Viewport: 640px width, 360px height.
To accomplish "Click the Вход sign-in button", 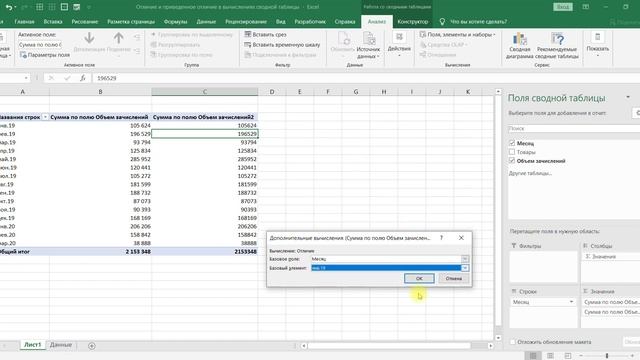I will tap(563, 7).
